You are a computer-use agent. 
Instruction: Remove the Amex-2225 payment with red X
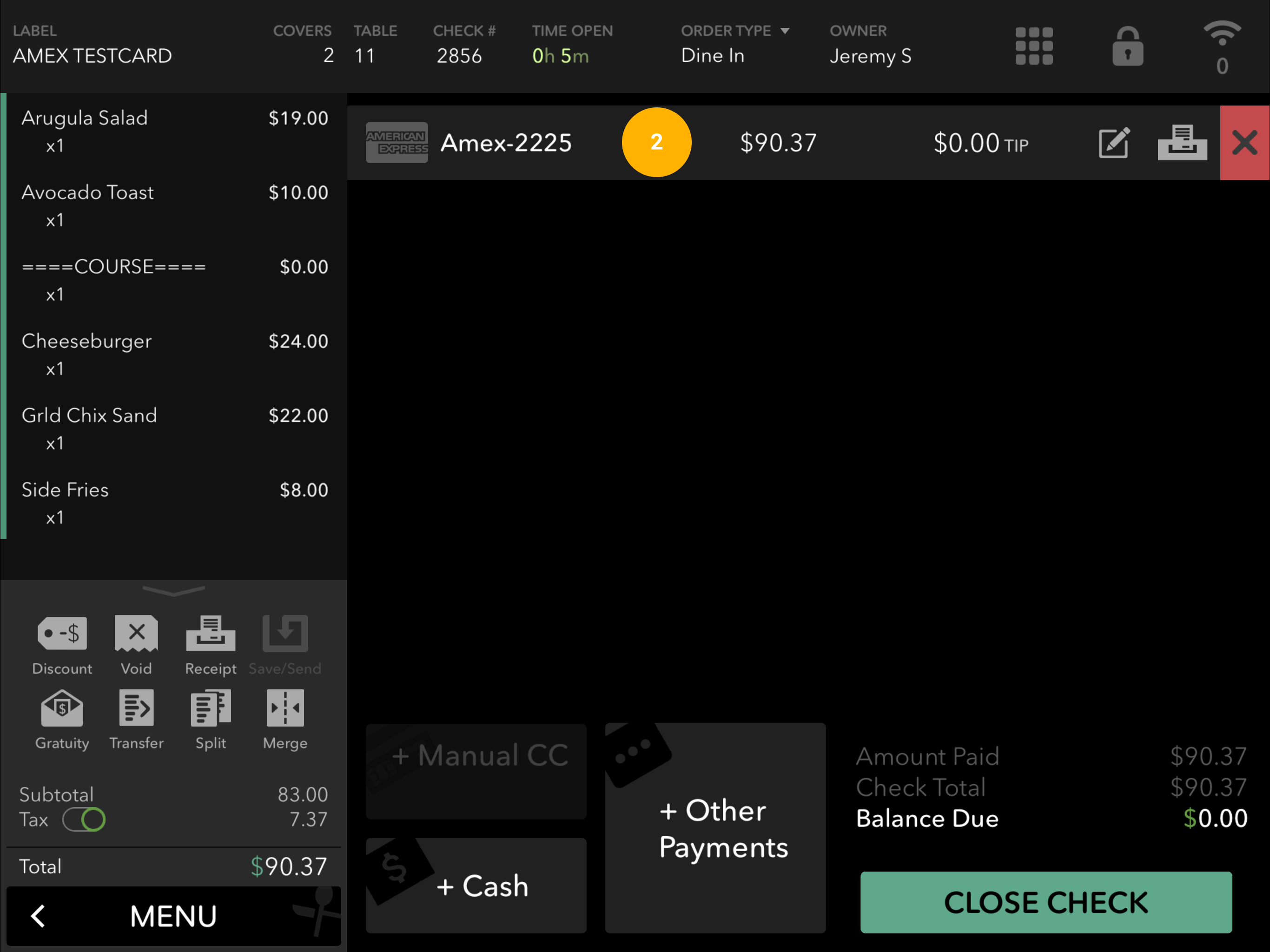(x=1244, y=142)
